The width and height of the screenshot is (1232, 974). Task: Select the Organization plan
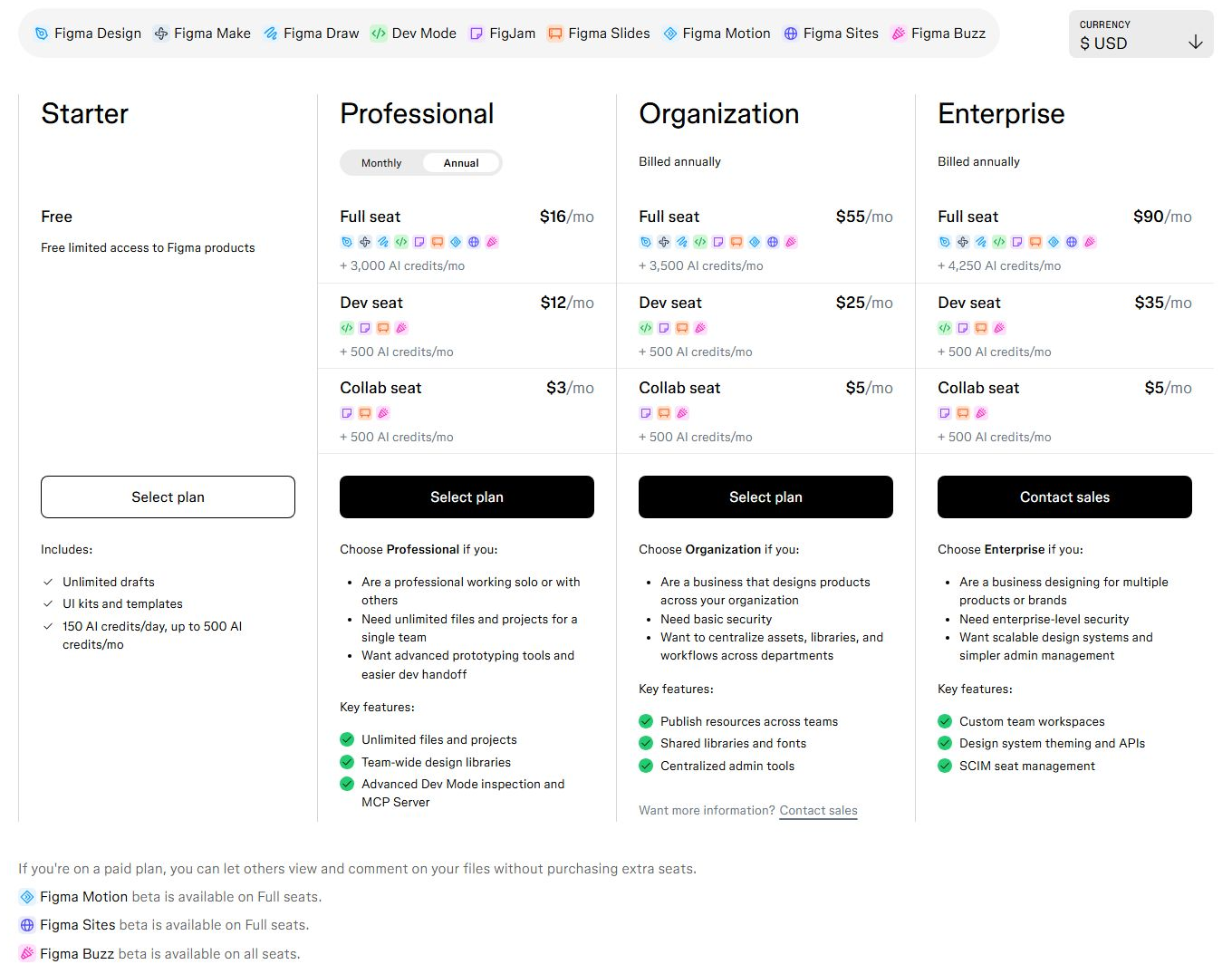tap(765, 497)
